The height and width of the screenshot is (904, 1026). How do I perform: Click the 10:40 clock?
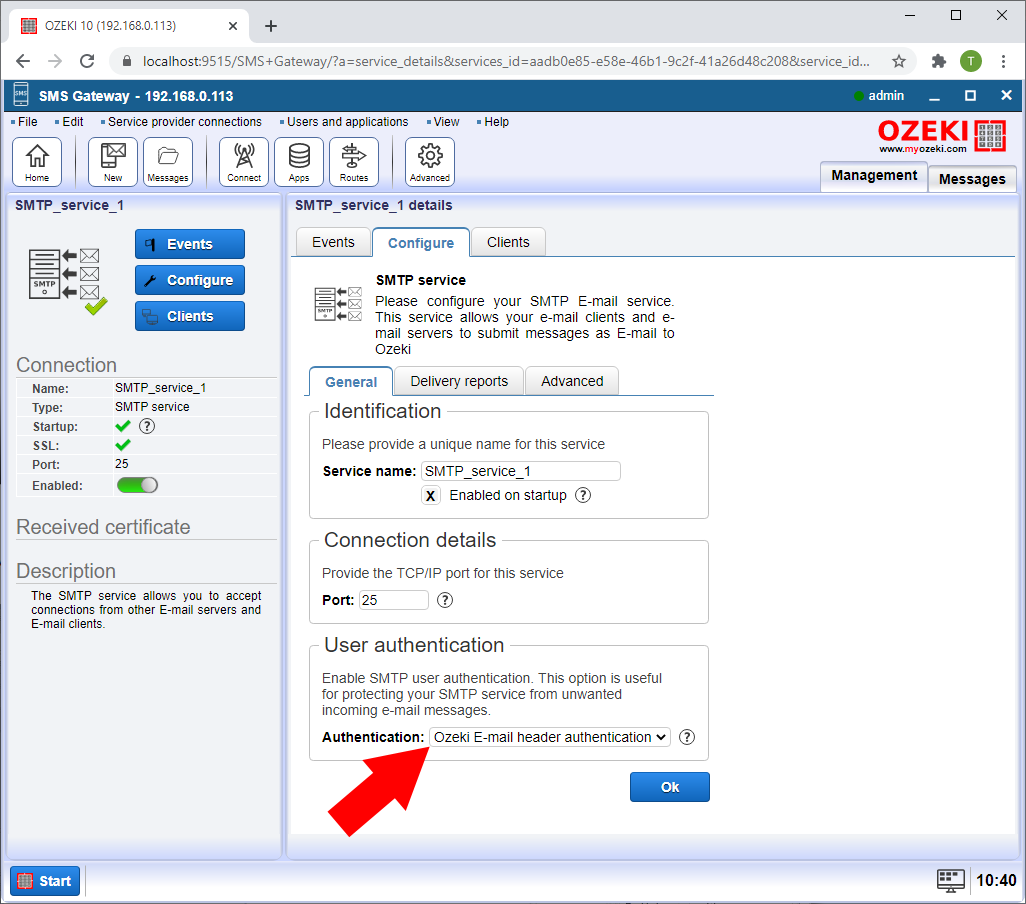coord(996,880)
